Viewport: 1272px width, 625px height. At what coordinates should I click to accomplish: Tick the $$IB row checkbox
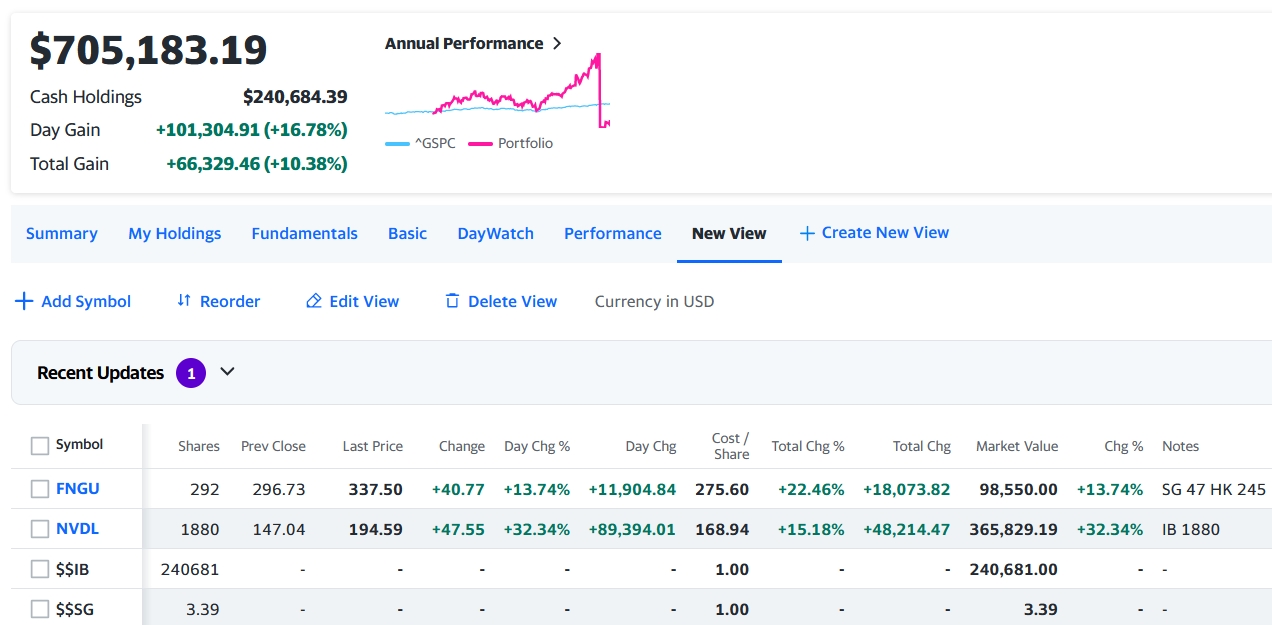point(40,569)
